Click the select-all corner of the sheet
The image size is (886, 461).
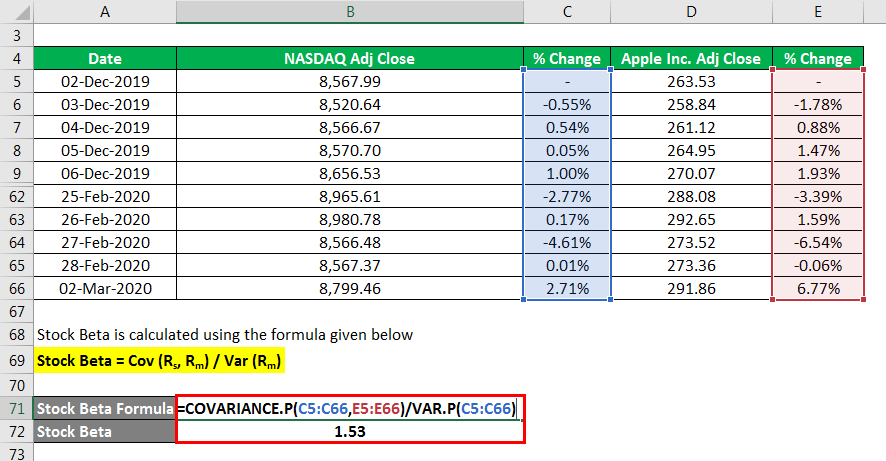click(x=16, y=12)
